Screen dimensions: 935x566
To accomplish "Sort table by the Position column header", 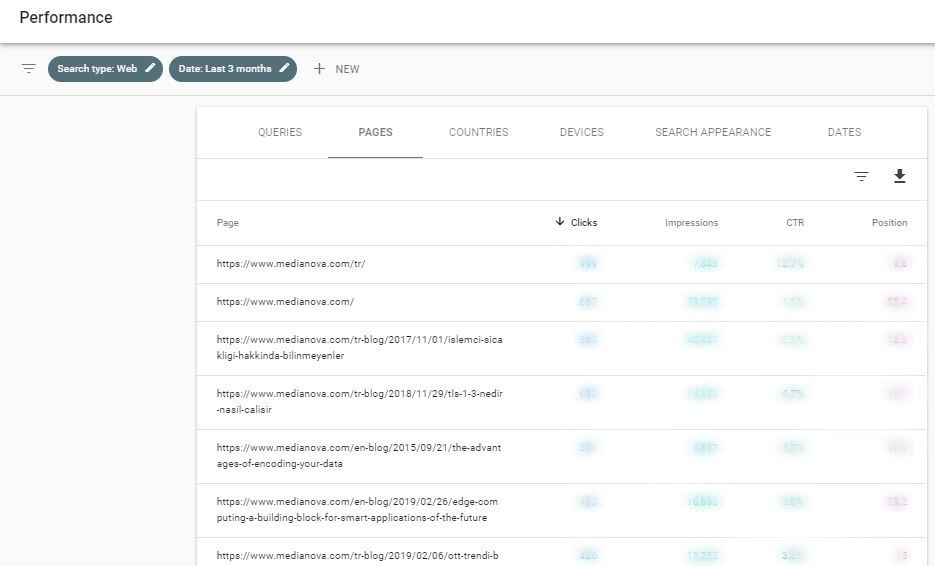I will pos(889,222).
